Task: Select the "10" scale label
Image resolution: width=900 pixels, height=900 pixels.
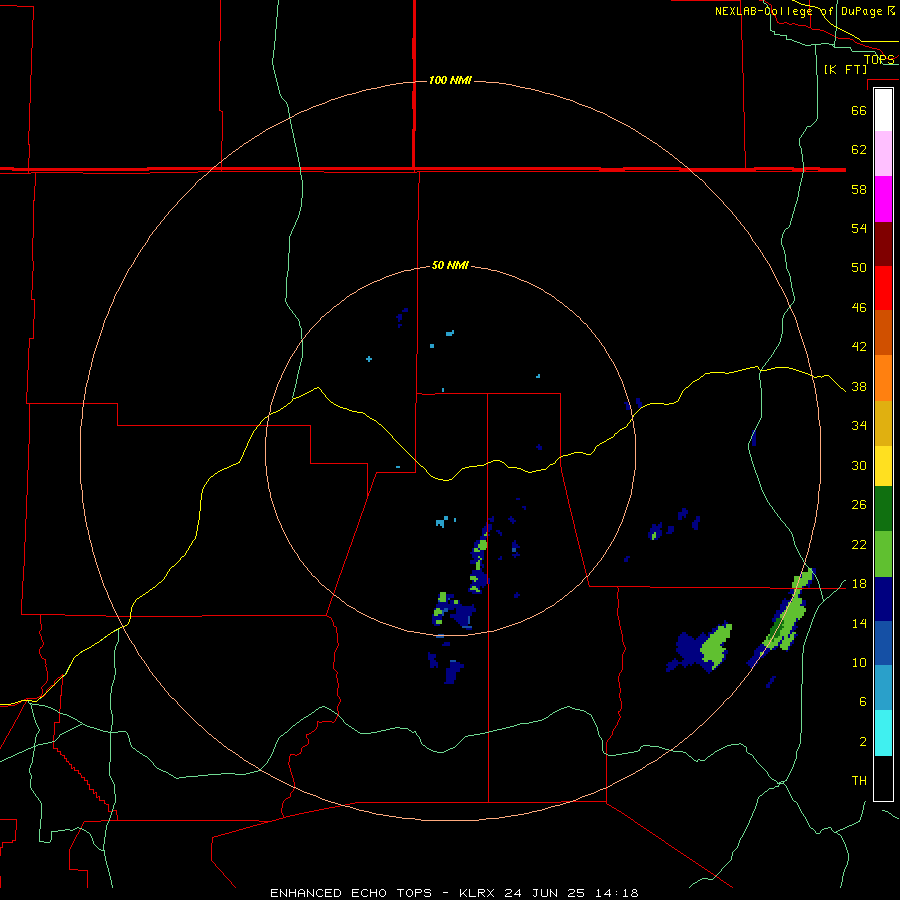Action: (x=859, y=662)
